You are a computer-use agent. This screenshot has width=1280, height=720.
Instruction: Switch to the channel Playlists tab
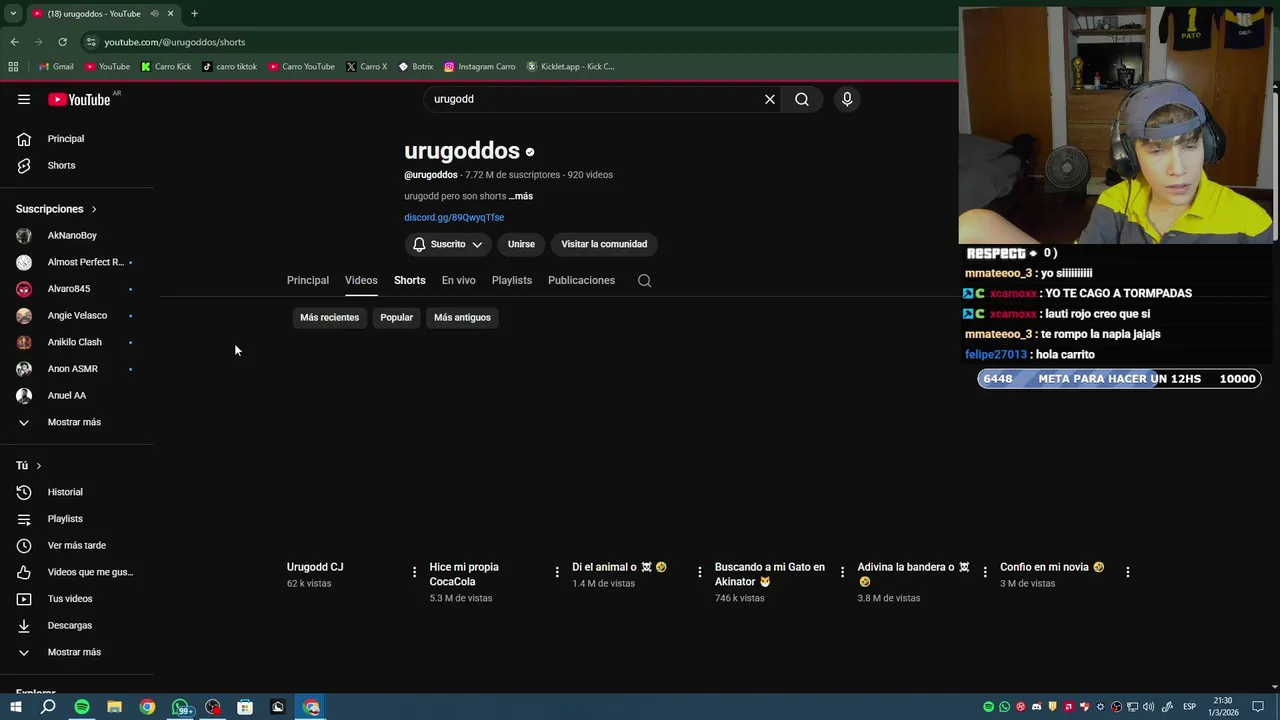tap(512, 280)
